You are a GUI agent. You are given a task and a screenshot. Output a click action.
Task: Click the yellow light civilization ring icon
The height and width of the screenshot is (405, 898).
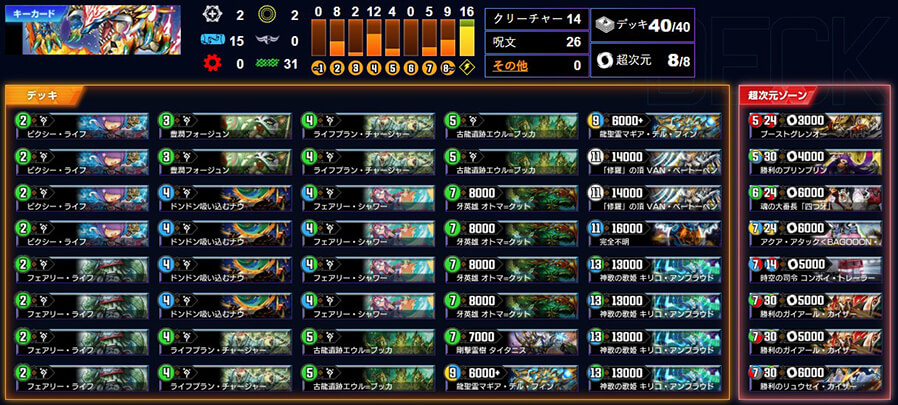[266, 15]
